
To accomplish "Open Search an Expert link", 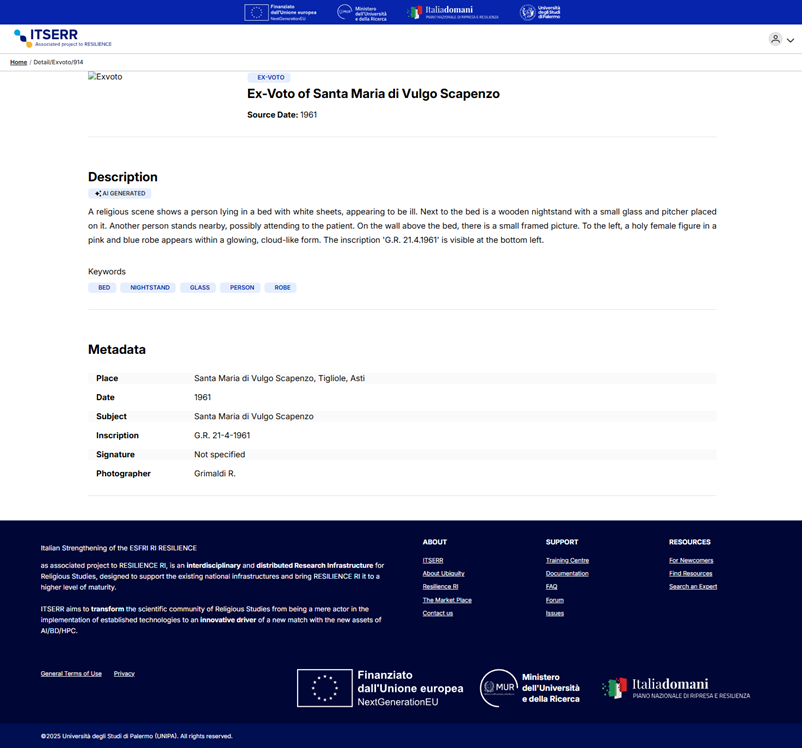I will point(692,587).
